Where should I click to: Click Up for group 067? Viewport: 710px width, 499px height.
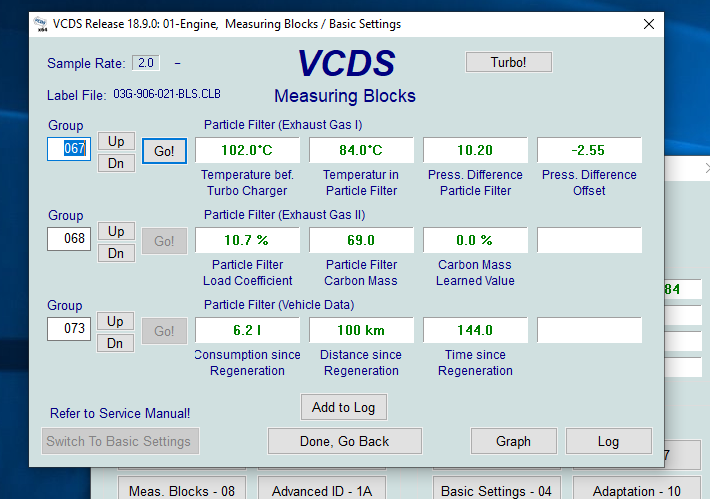116,141
